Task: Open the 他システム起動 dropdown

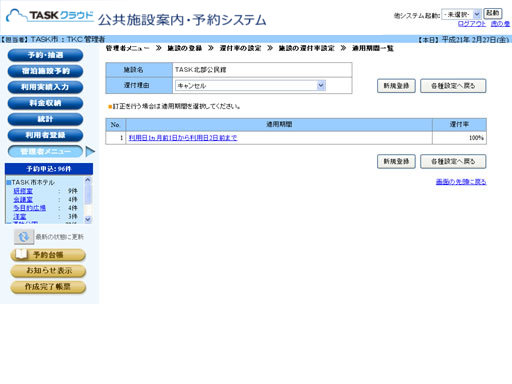Action: click(x=461, y=14)
